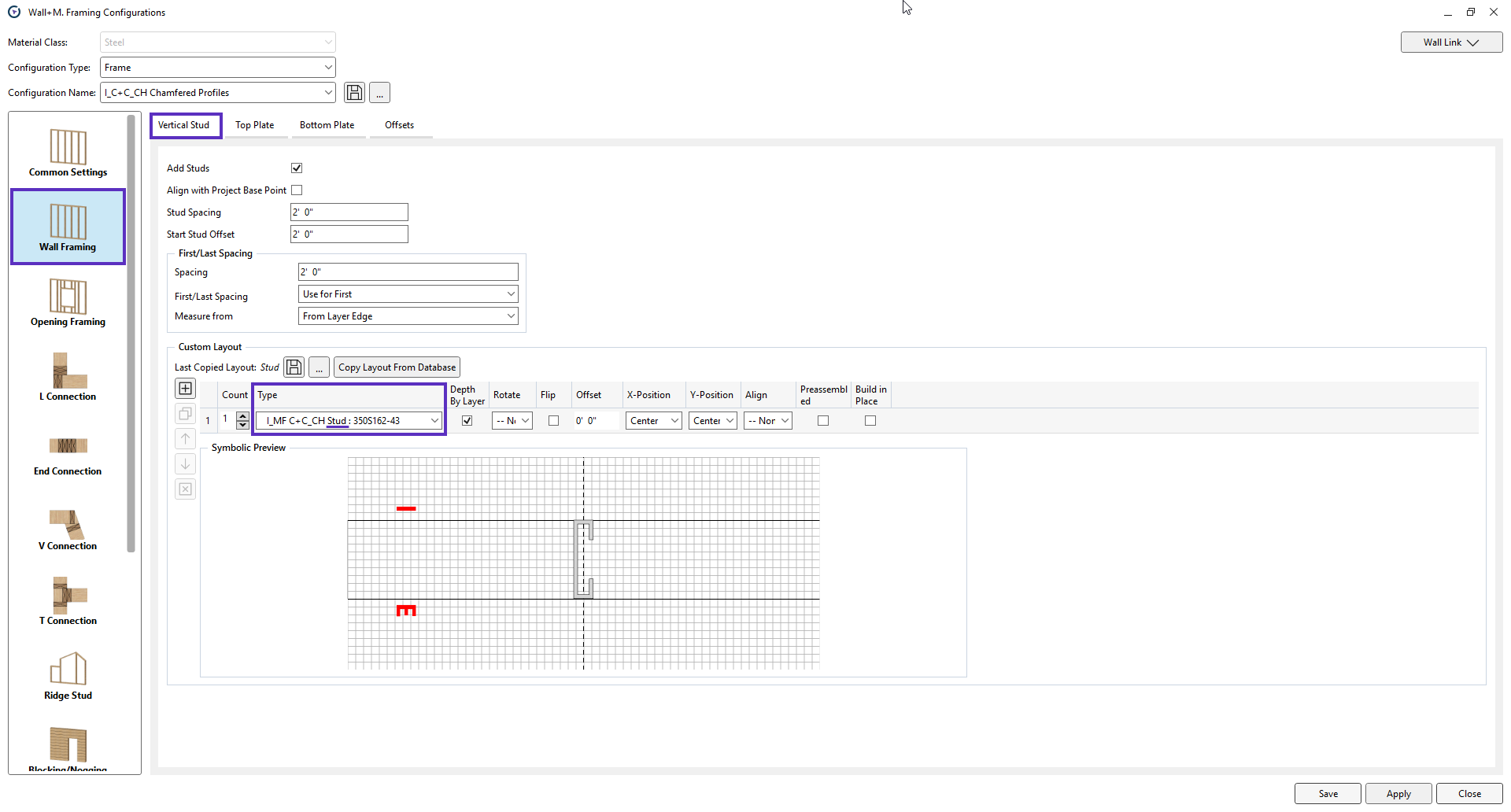Save configuration with icon beside Configuration Name
Screen dimensions: 1511x812
[355, 93]
